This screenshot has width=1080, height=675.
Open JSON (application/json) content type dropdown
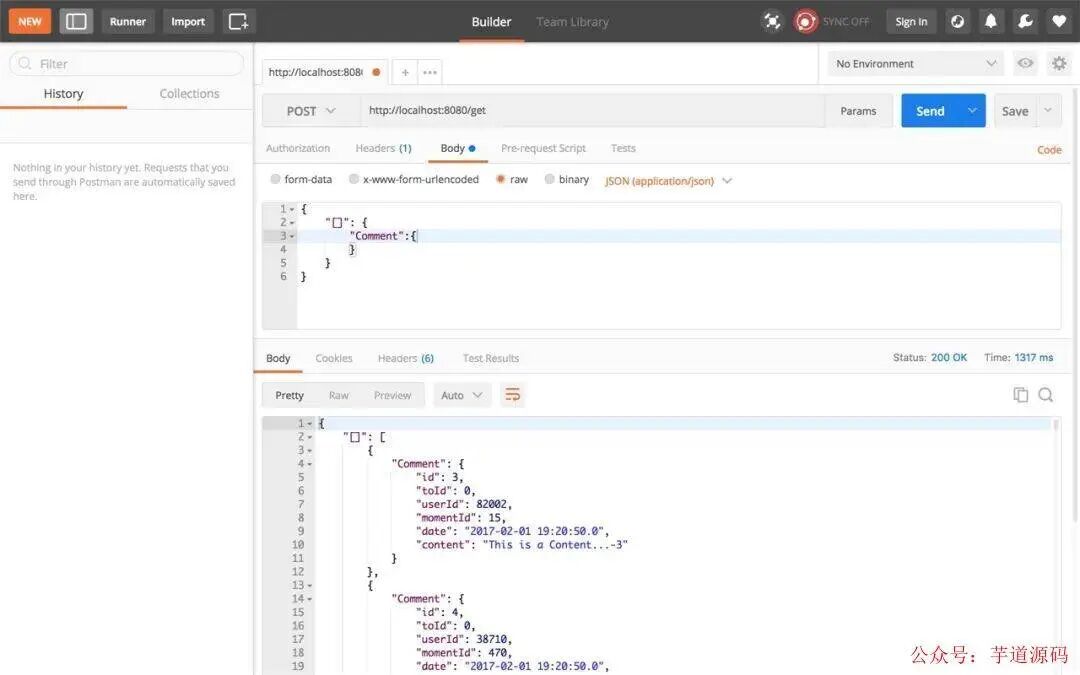[668, 180]
